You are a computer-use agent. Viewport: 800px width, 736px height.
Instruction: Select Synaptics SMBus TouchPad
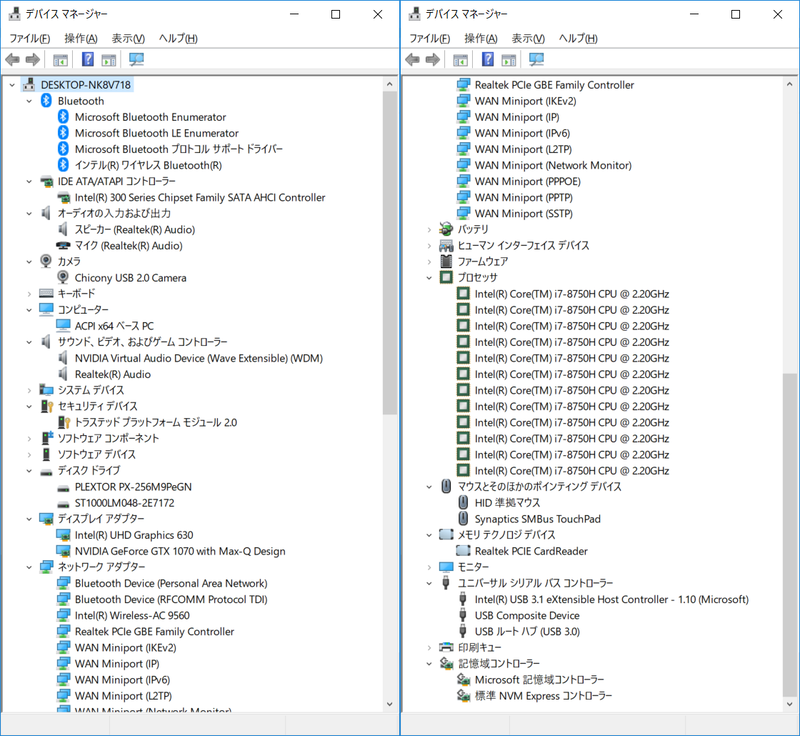538,519
